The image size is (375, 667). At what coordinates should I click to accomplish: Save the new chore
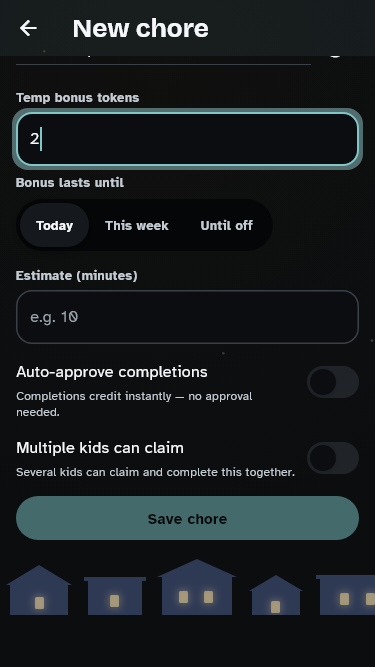[188, 518]
